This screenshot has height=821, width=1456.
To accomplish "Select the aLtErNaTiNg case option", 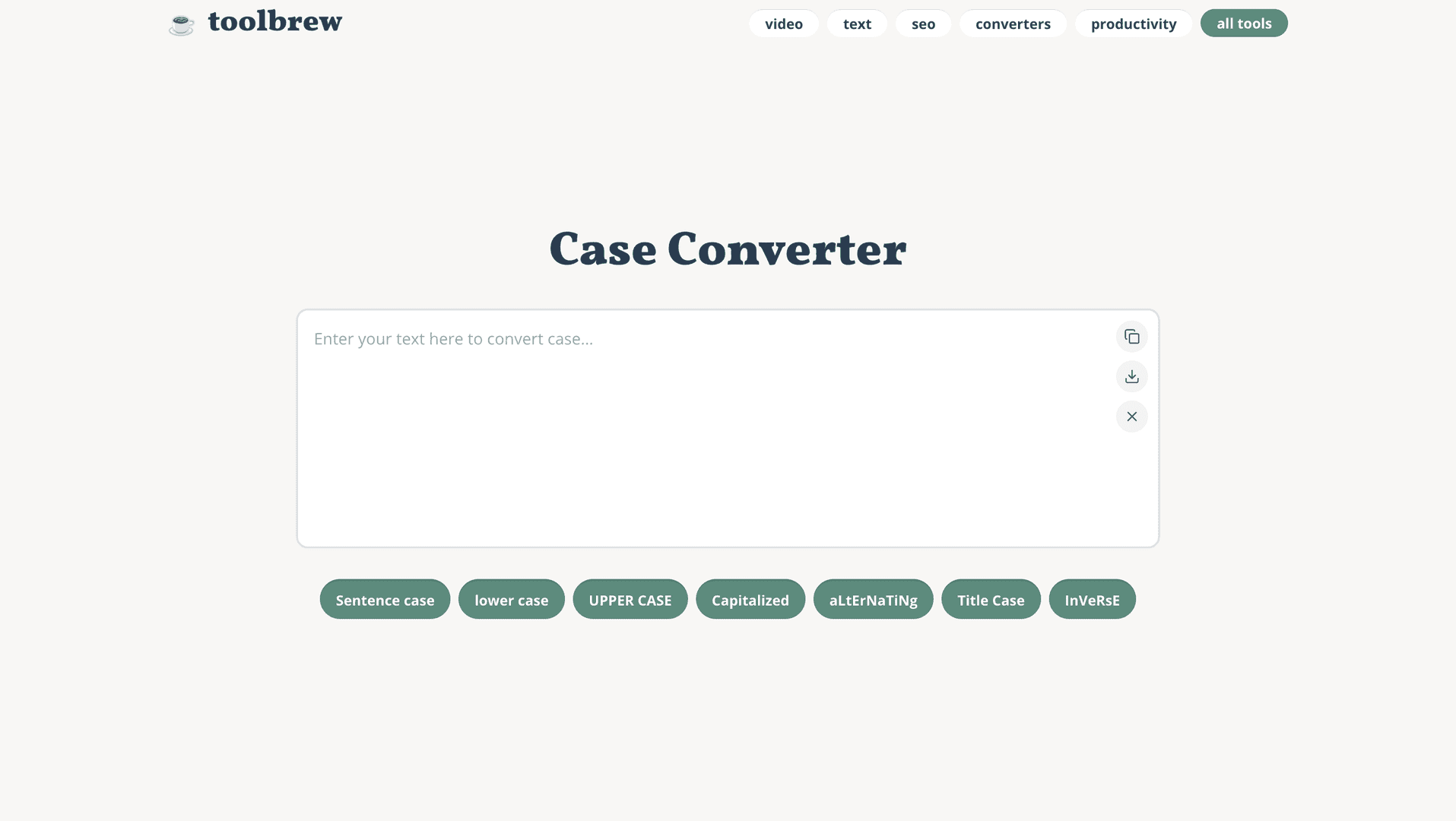I will pos(873,599).
